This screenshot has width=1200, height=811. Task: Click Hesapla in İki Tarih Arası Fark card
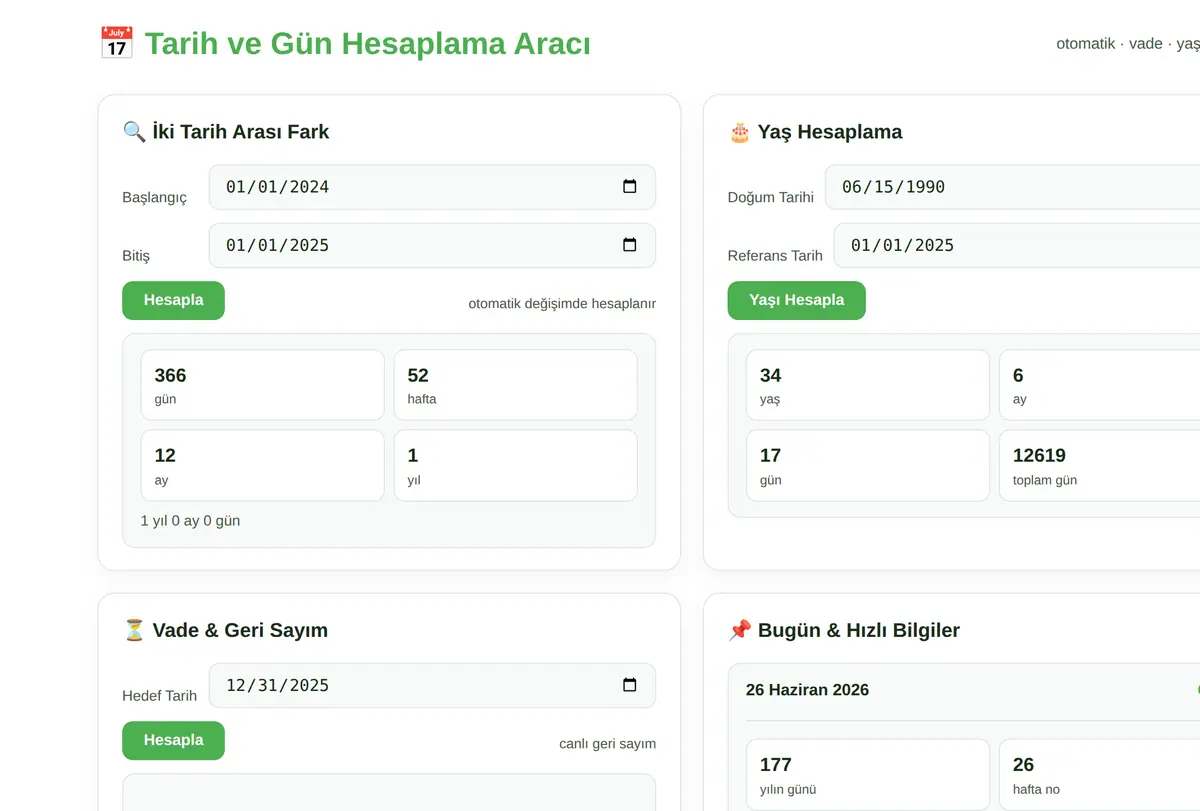coord(173,300)
